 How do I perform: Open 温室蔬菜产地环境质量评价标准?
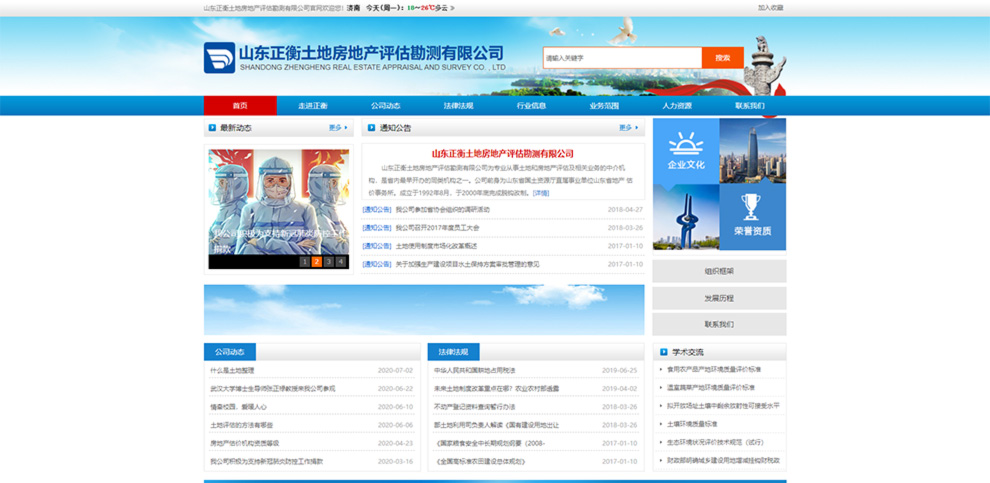tap(712, 388)
